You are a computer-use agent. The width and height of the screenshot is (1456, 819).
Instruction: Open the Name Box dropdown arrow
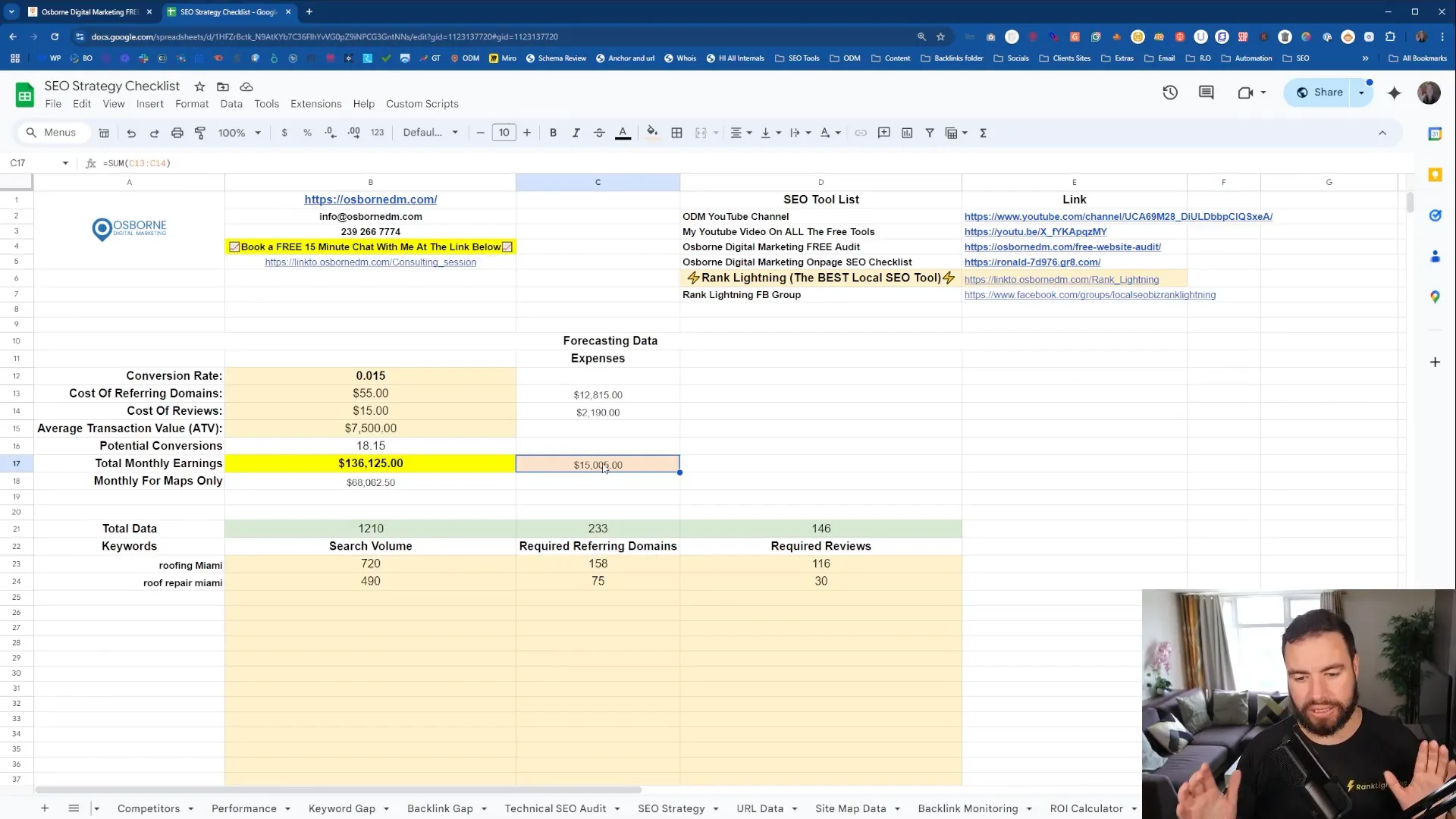65,163
